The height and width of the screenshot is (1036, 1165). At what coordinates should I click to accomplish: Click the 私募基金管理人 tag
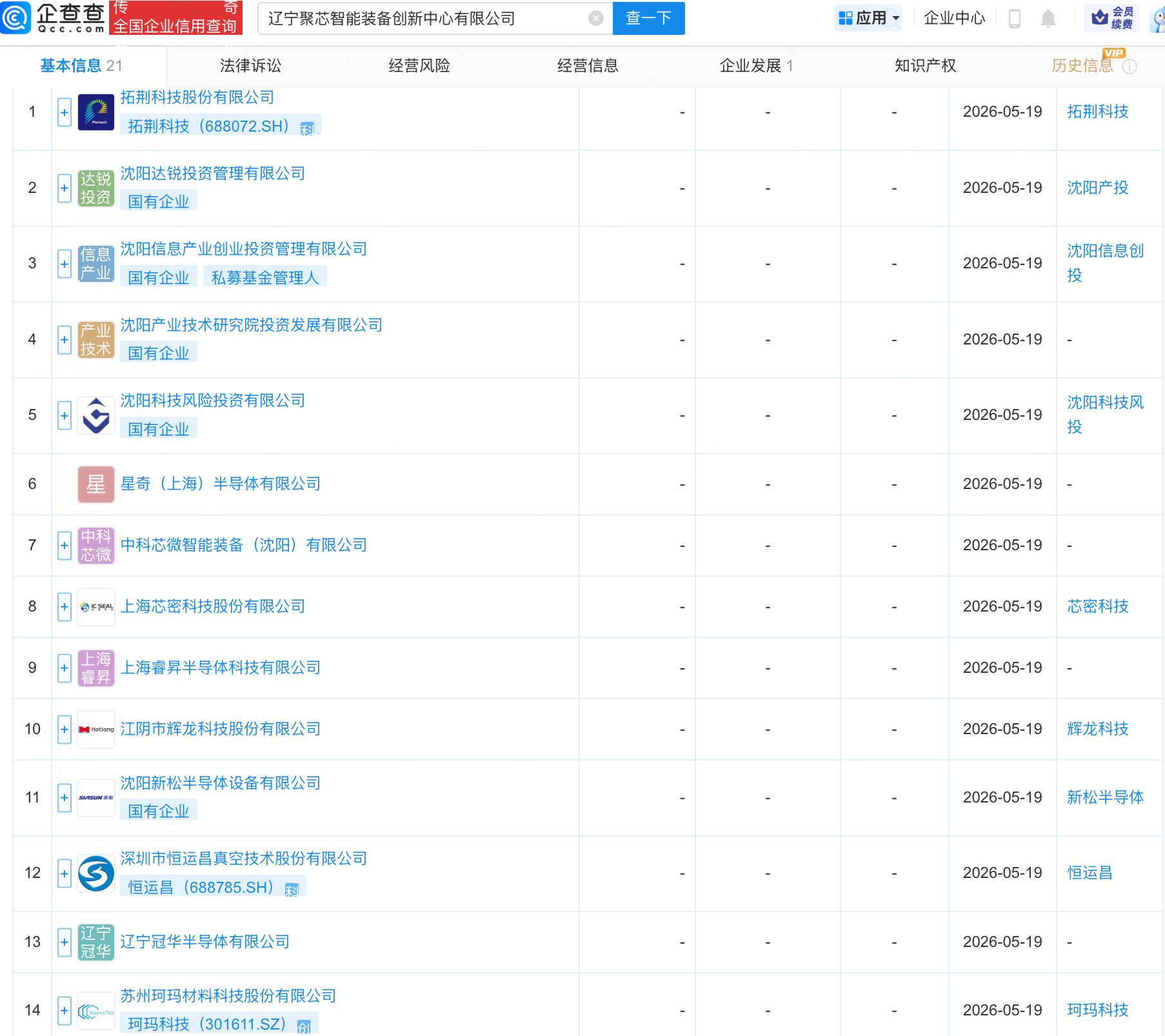pyautogui.click(x=265, y=277)
